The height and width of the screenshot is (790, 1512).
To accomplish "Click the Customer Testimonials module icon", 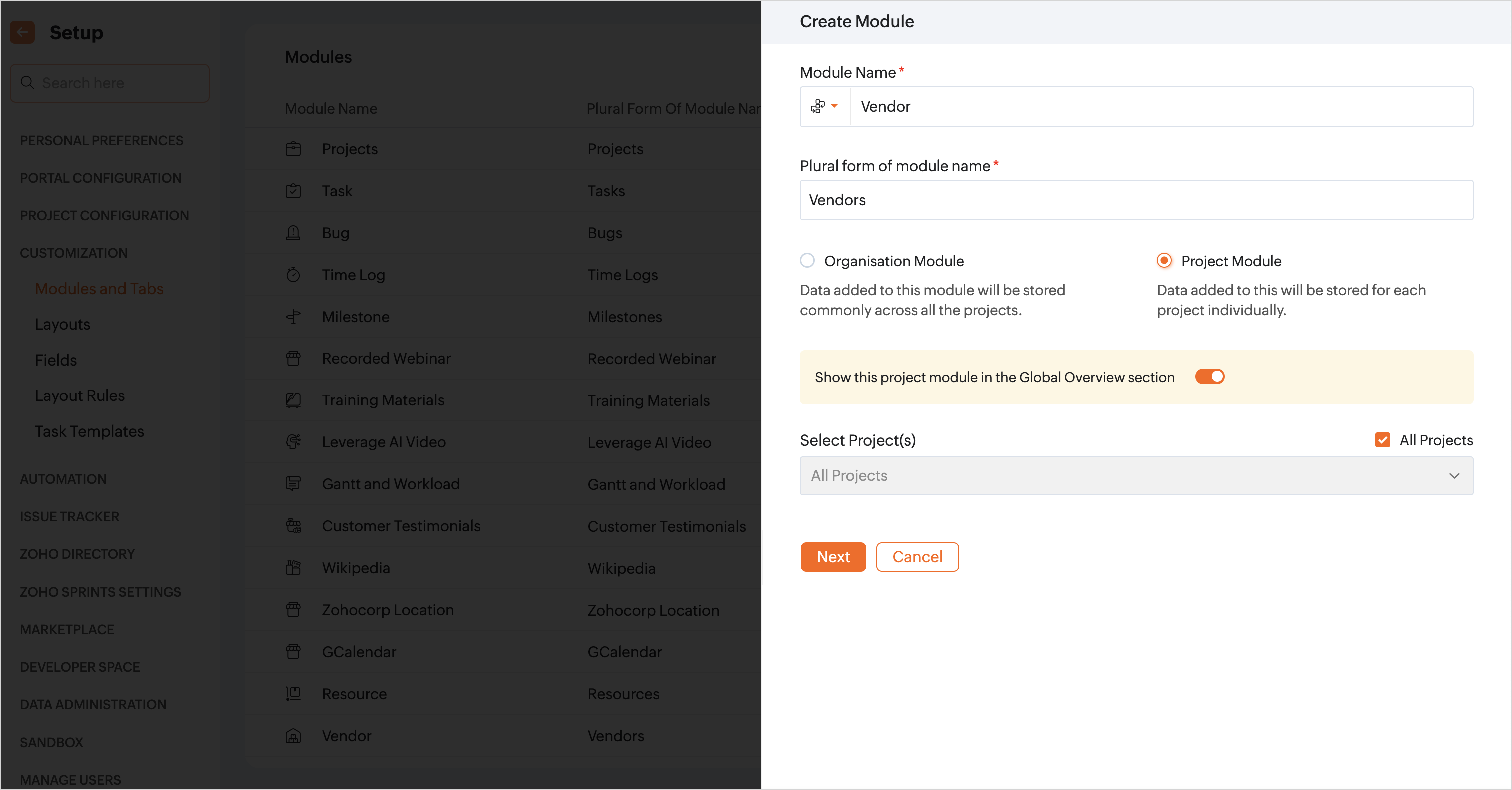I will pos(293,526).
